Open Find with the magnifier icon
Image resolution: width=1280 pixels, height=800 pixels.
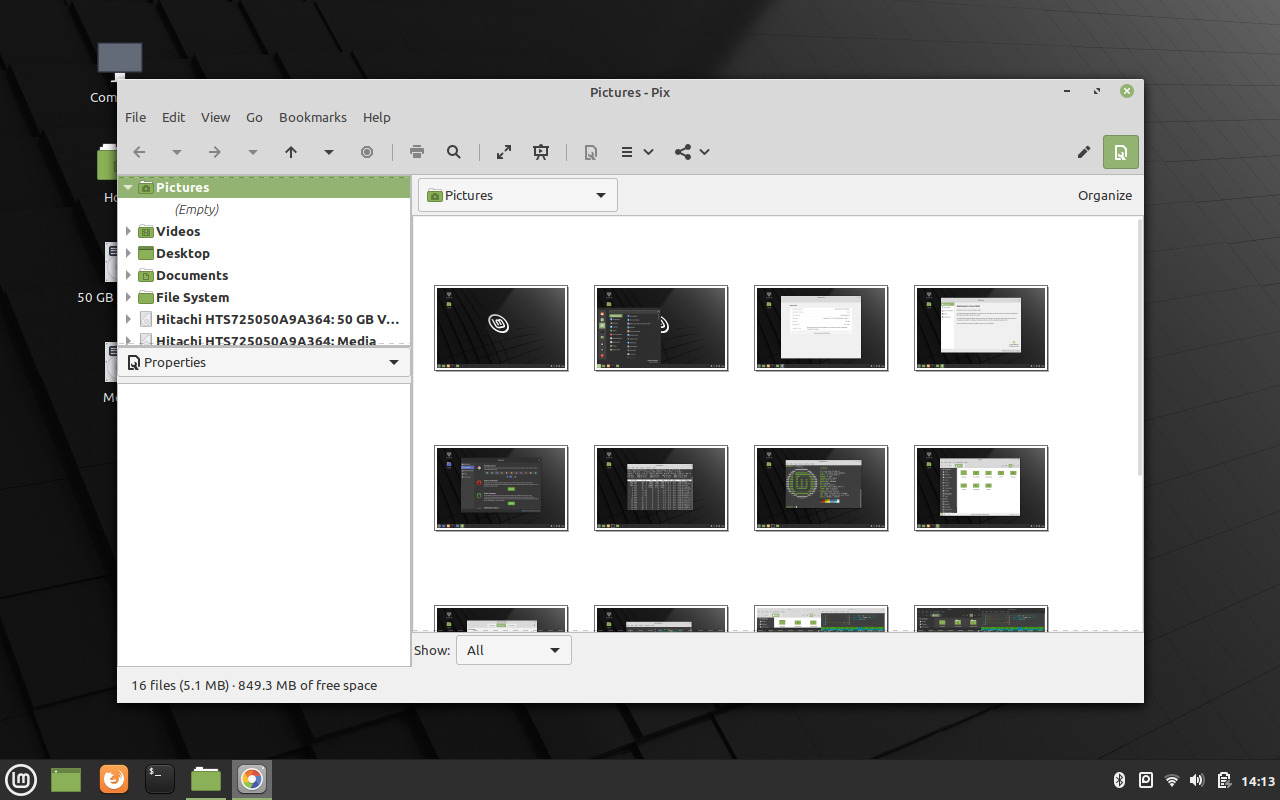tap(454, 152)
